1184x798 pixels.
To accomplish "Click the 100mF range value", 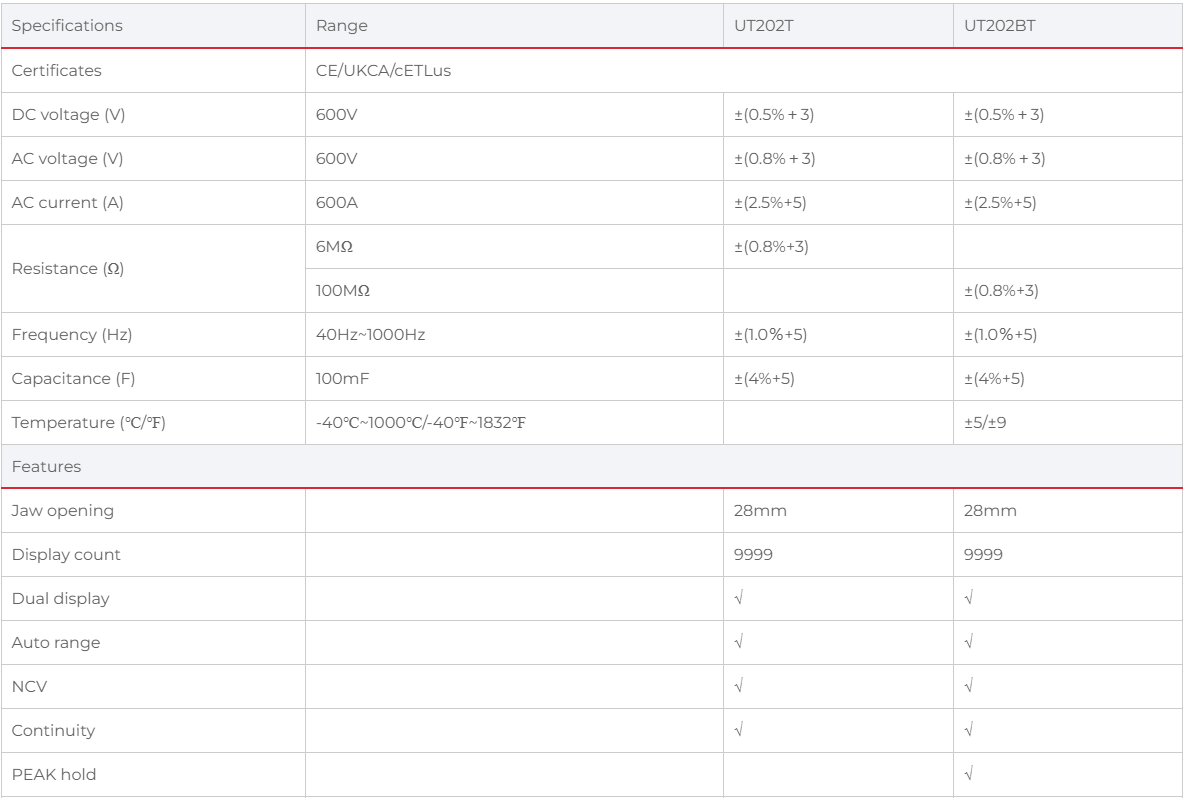I will pyautogui.click(x=342, y=378).
